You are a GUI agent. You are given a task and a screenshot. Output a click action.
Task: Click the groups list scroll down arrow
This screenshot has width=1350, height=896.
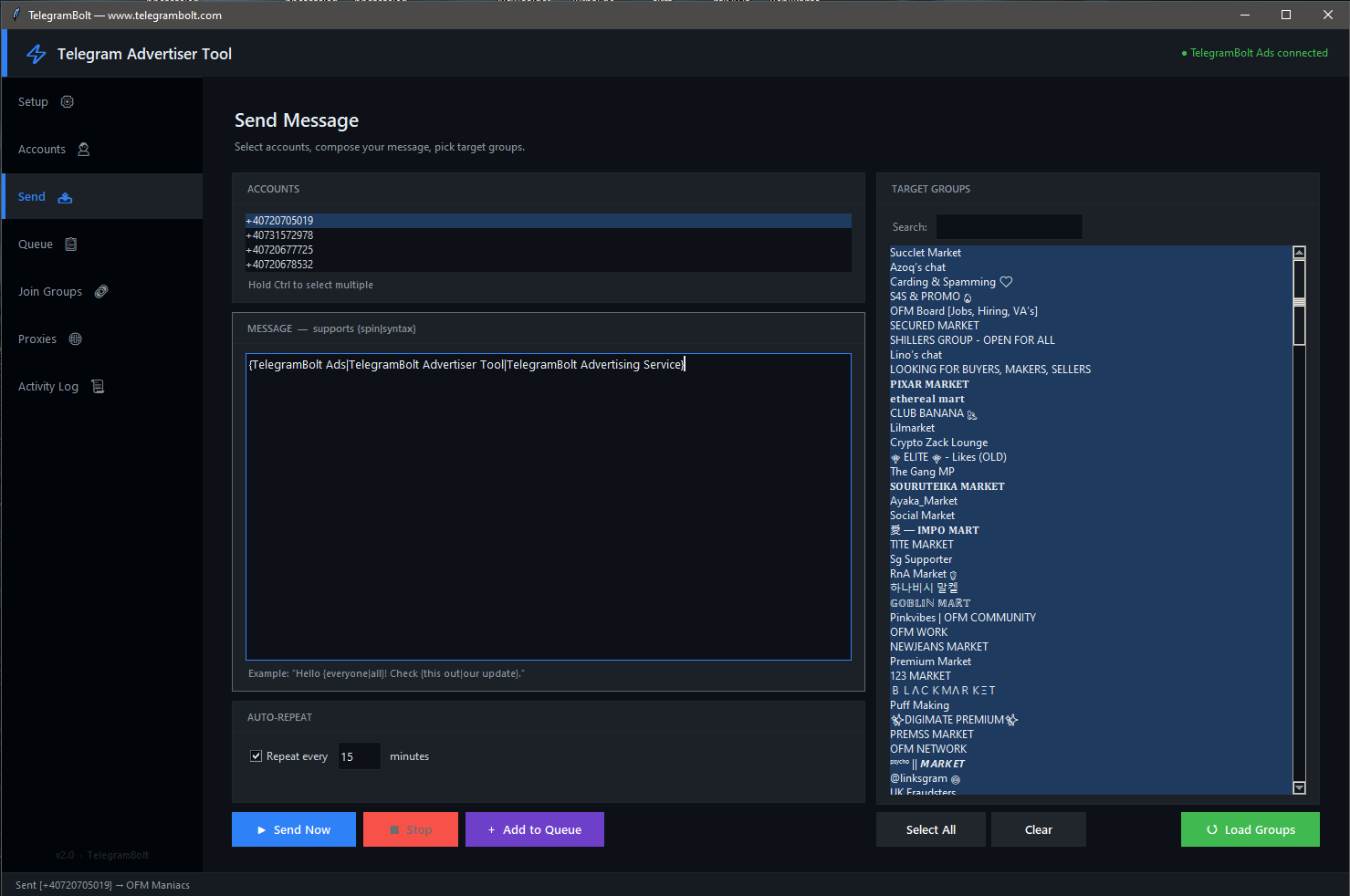coord(1300,787)
